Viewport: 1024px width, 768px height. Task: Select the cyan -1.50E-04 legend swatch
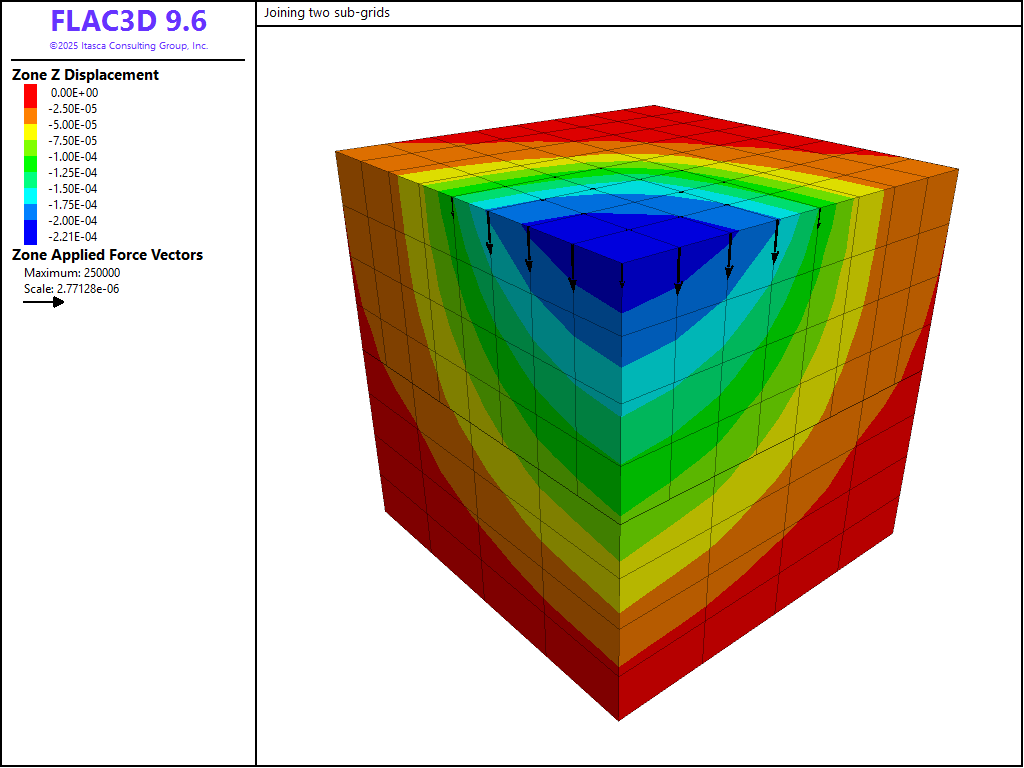30,188
